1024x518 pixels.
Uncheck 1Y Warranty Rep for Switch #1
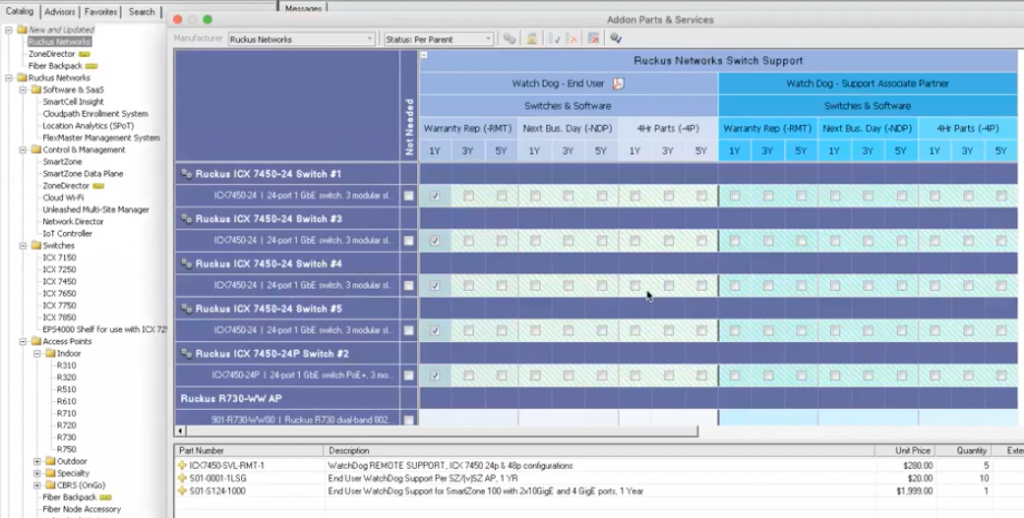(435, 196)
